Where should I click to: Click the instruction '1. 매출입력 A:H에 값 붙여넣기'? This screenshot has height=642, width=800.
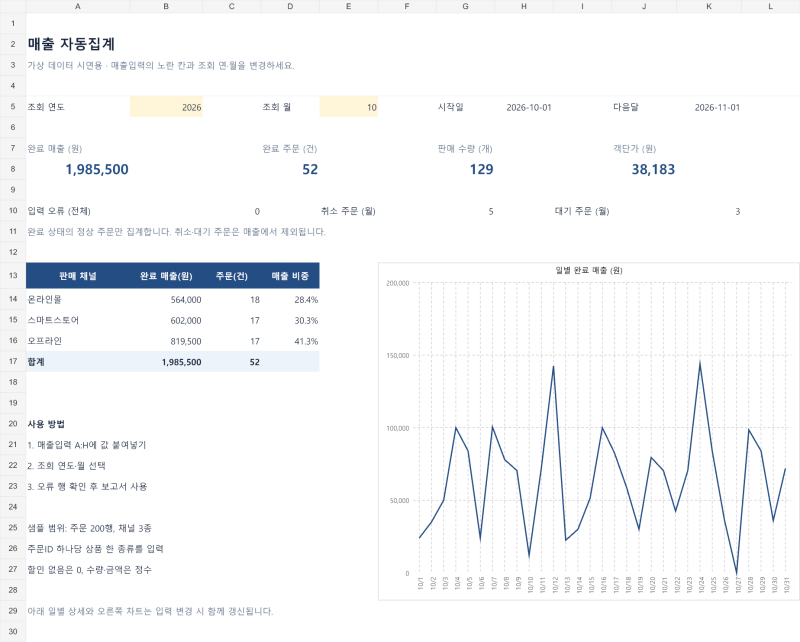(87, 445)
